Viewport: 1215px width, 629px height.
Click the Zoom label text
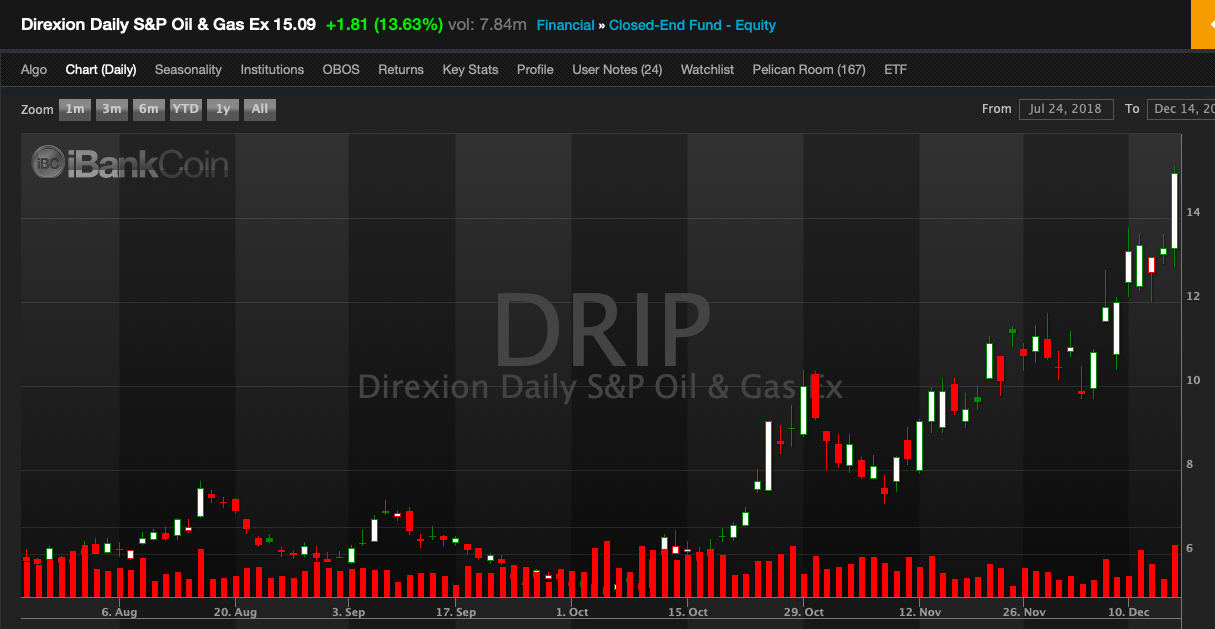click(x=37, y=110)
